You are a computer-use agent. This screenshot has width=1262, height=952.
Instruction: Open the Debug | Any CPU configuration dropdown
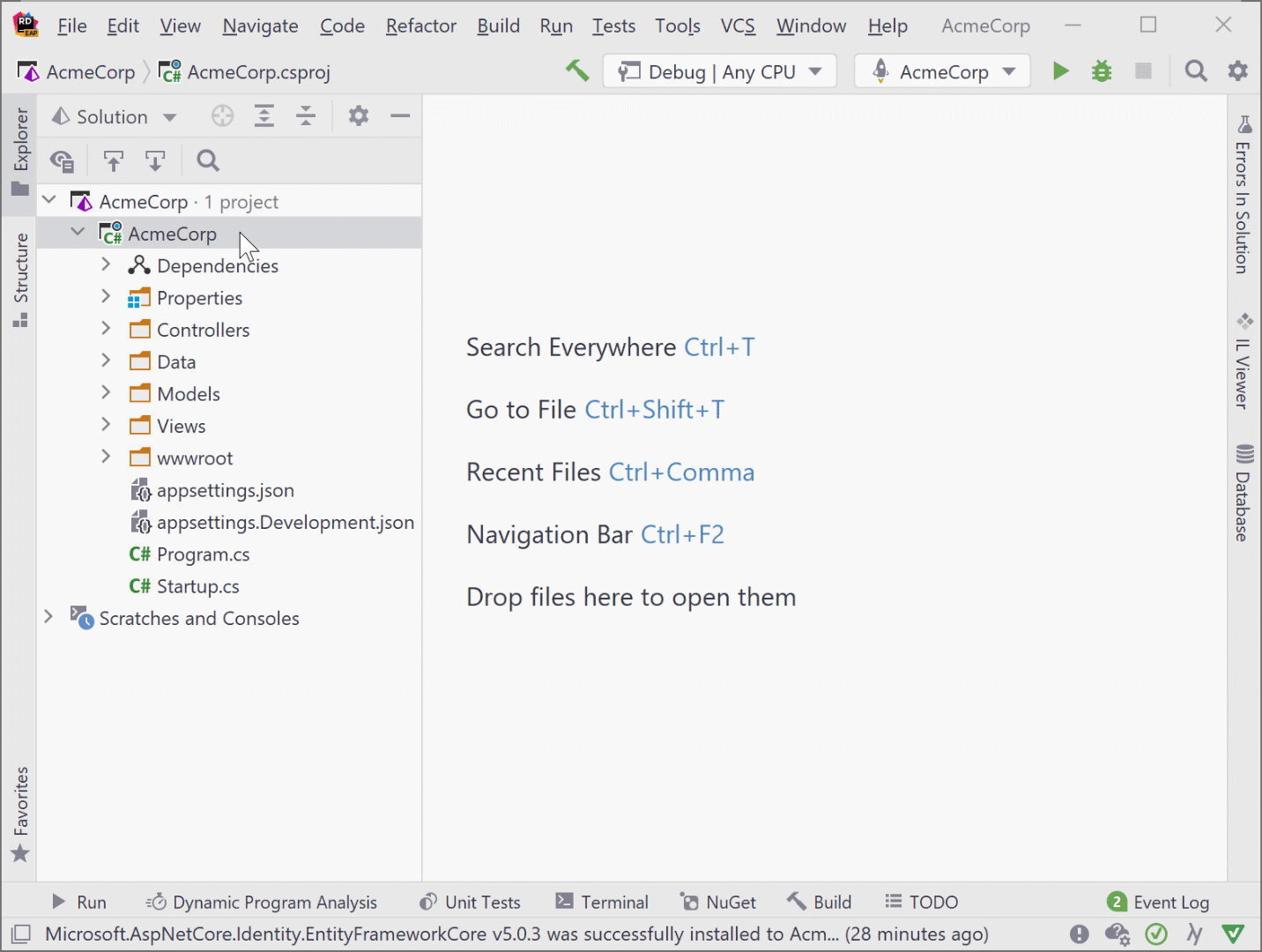pyautogui.click(x=718, y=71)
